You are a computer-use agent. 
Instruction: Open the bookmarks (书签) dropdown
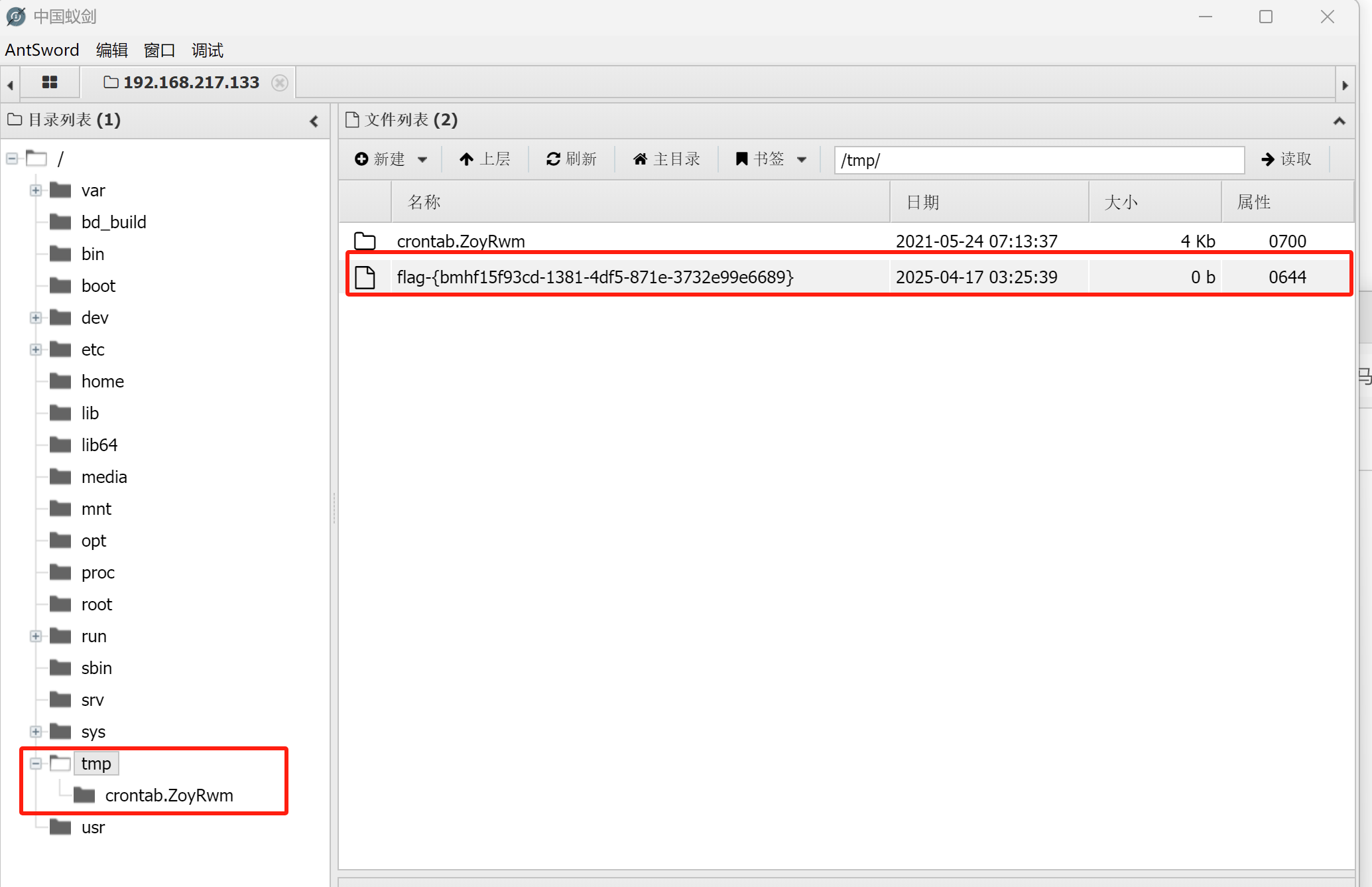click(x=771, y=159)
